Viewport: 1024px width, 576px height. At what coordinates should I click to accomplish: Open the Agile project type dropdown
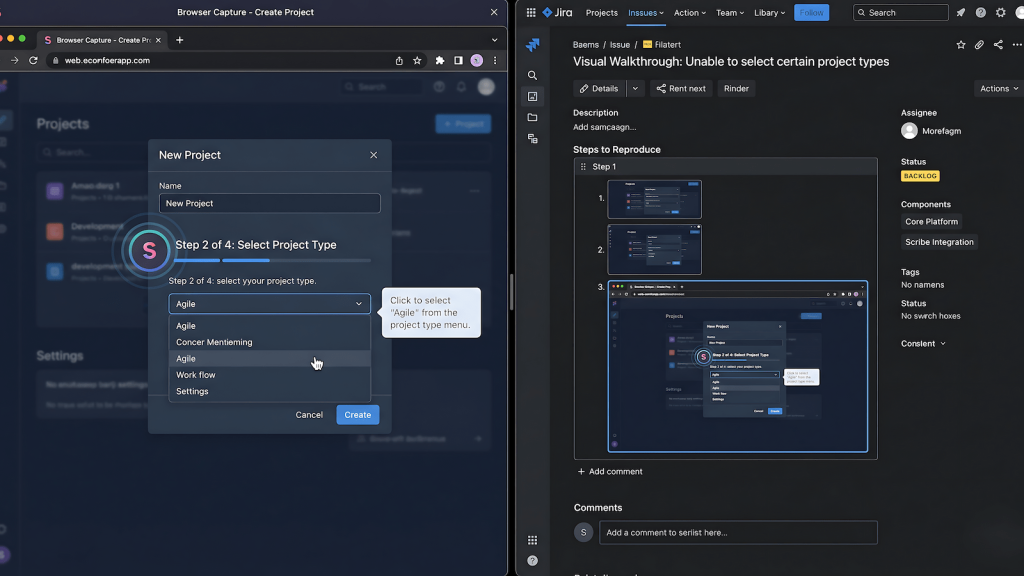tap(269, 303)
